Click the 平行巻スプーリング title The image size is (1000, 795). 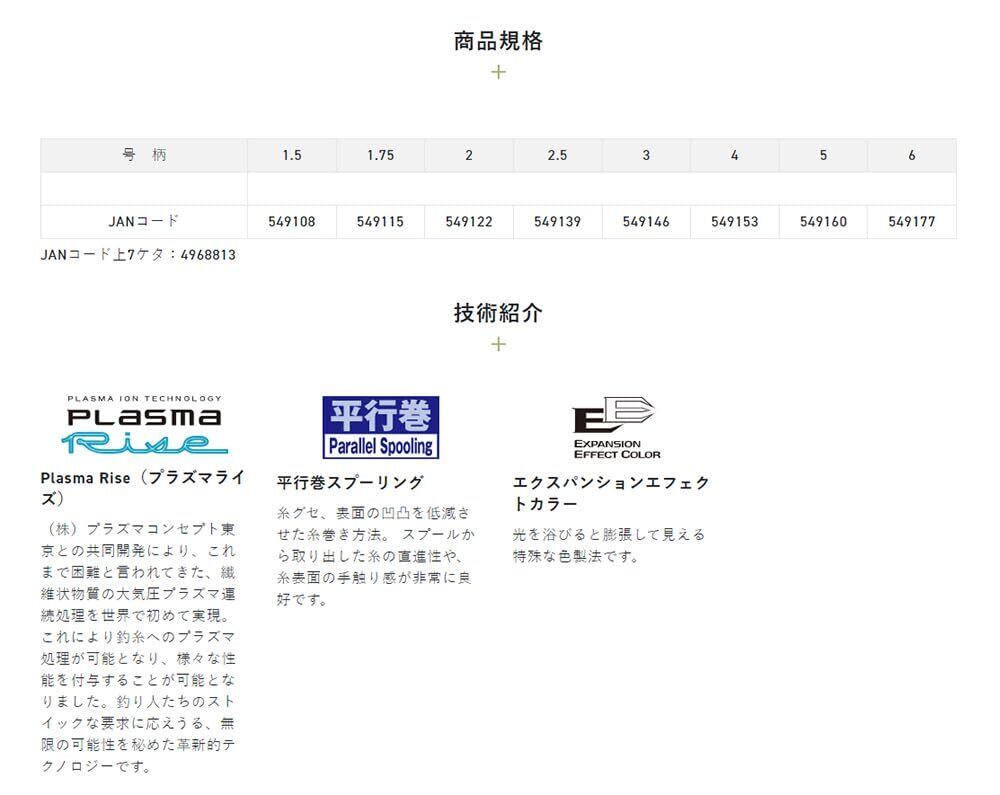coord(350,483)
